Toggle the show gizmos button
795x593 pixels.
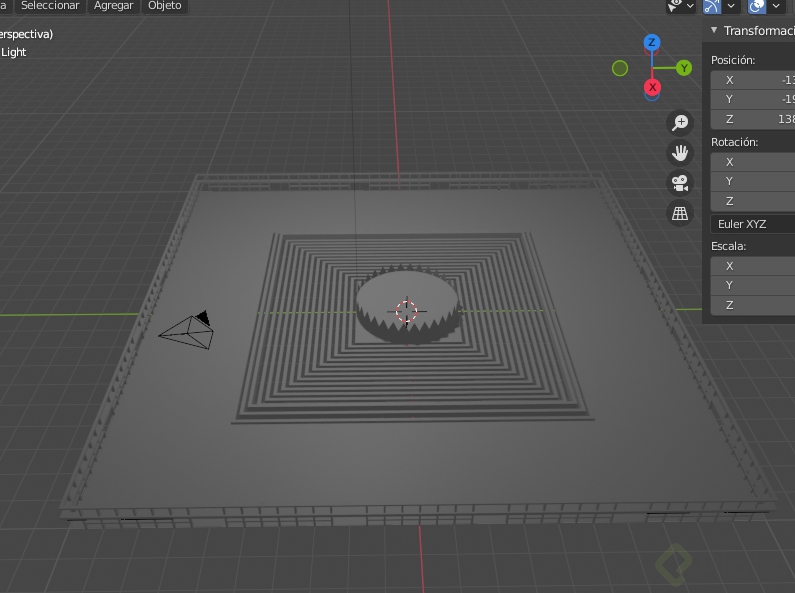[x=712, y=6]
